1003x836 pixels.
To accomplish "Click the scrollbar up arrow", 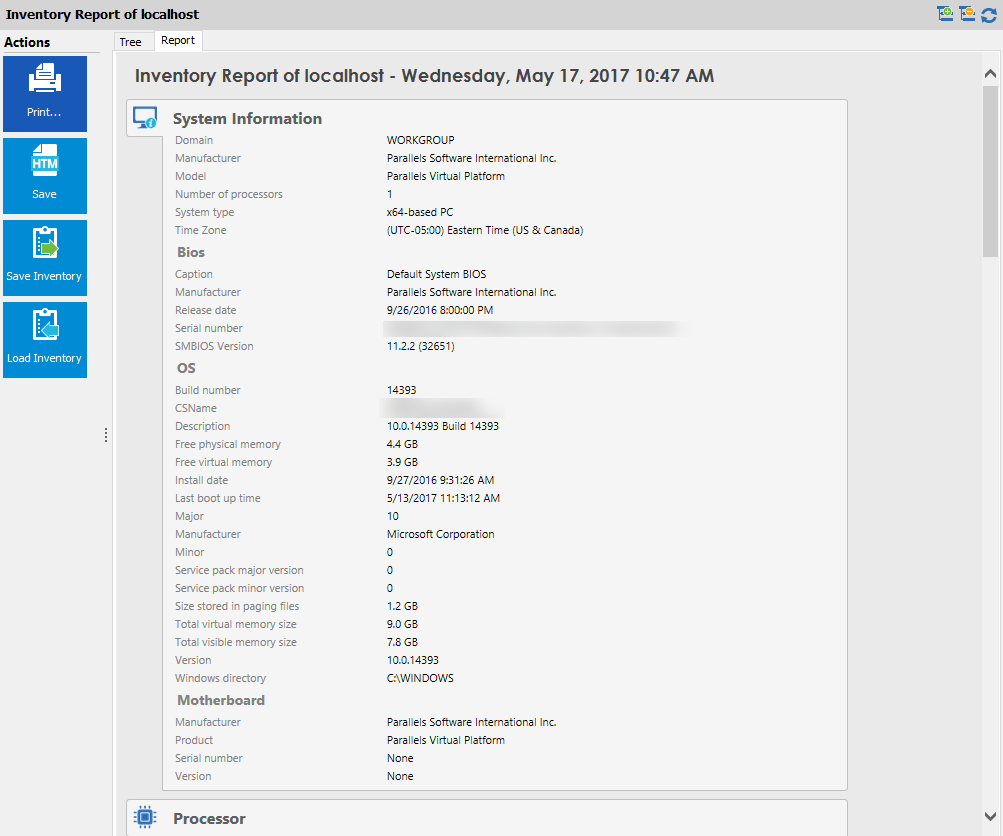I will pyautogui.click(x=990, y=74).
